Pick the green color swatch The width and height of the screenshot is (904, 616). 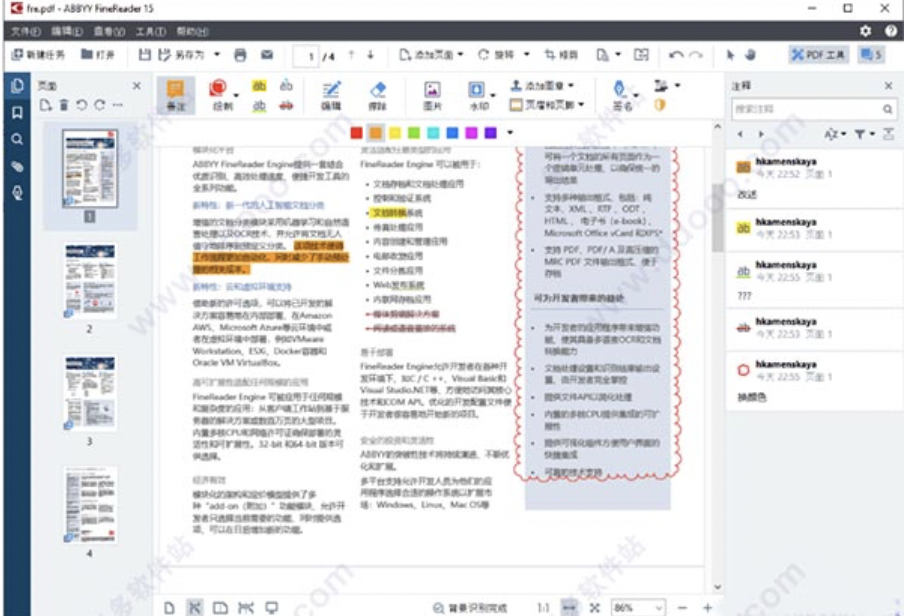[x=414, y=133]
